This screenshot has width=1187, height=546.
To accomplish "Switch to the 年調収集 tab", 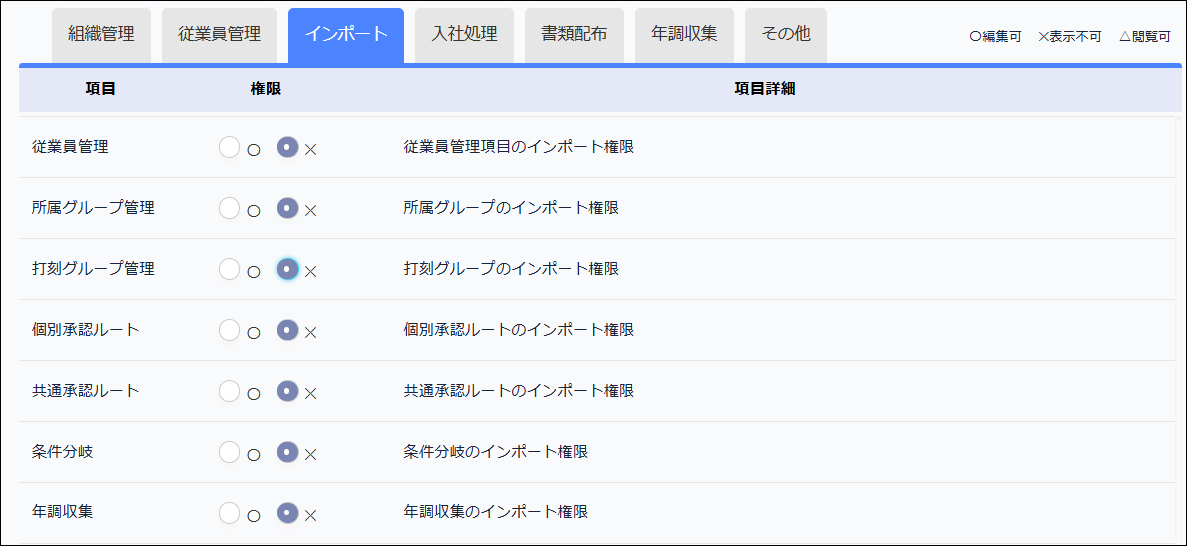I will pos(684,35).
